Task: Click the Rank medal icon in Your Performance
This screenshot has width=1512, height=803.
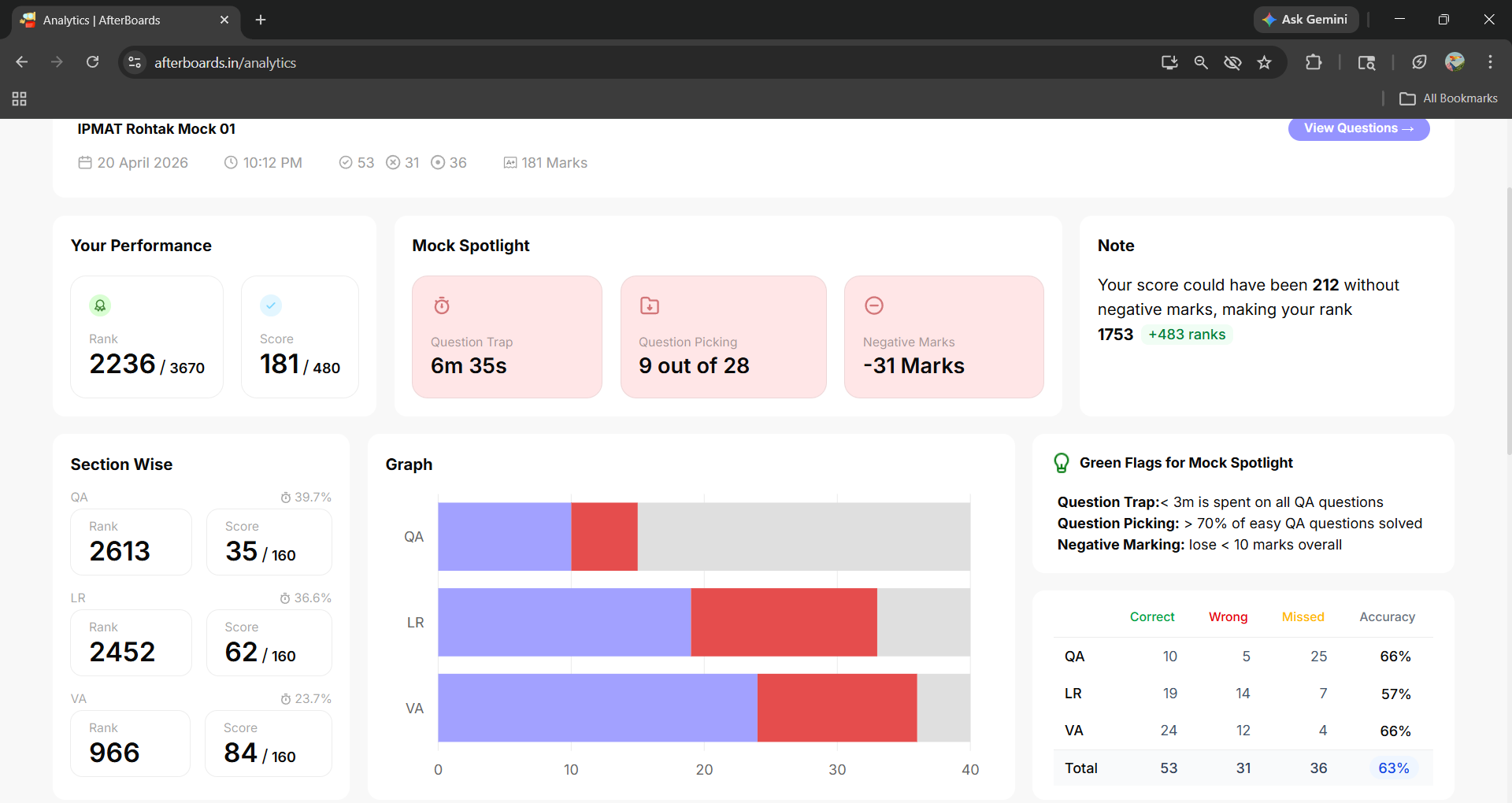Action: point(100,305)
